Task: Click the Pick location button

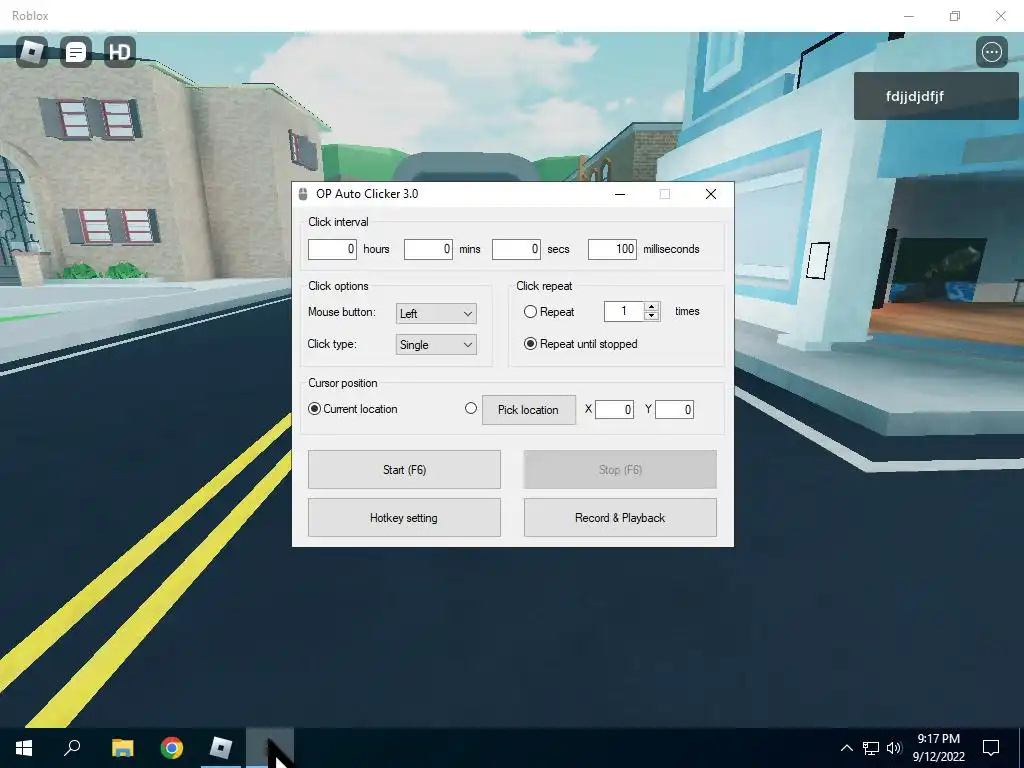Action: [529, 410]
